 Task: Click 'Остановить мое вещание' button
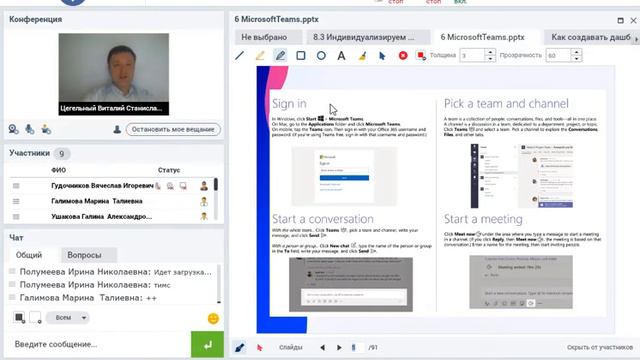[x=173, y=129]
